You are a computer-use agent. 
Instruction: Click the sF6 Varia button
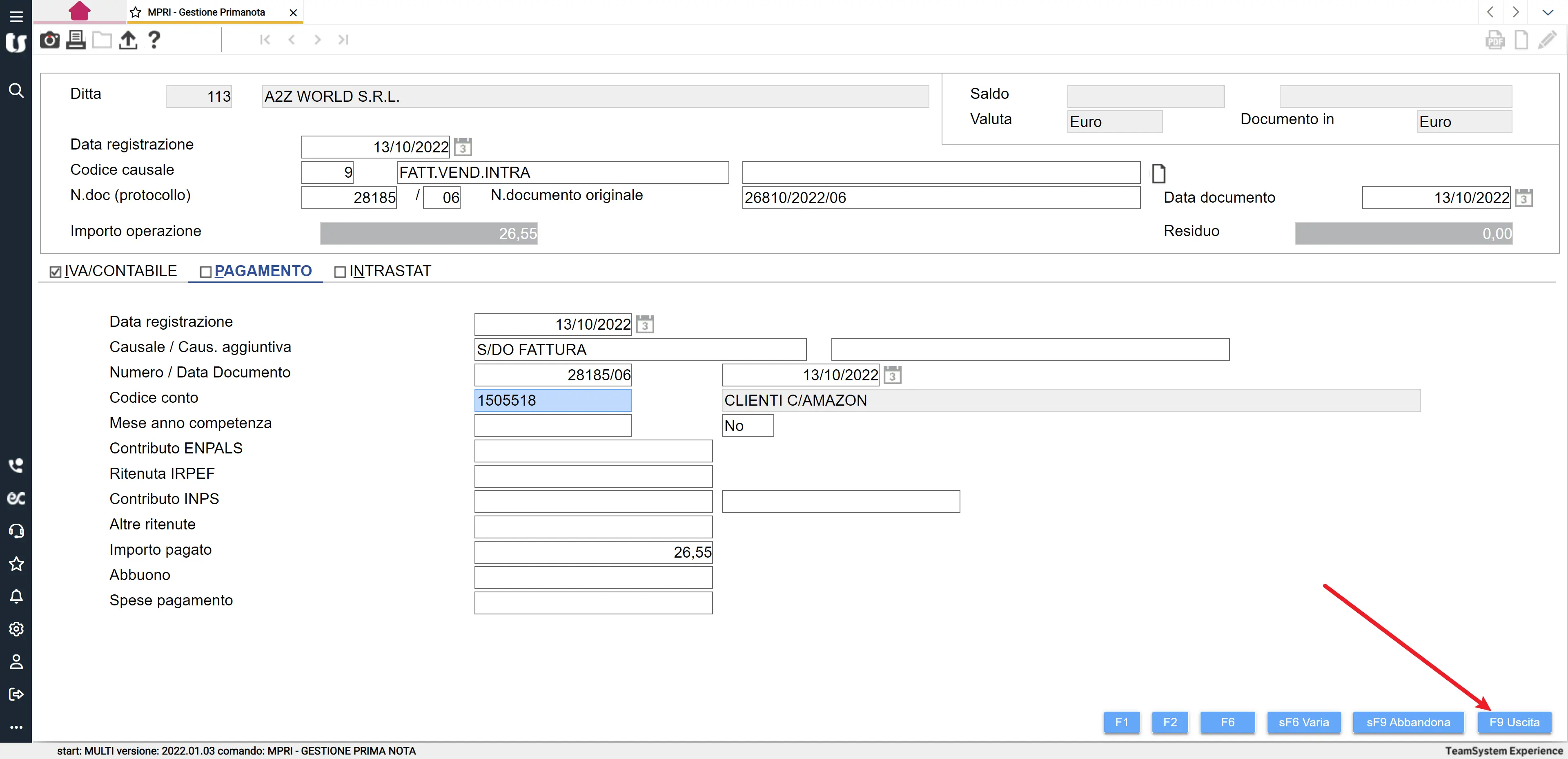point(1303,722)
